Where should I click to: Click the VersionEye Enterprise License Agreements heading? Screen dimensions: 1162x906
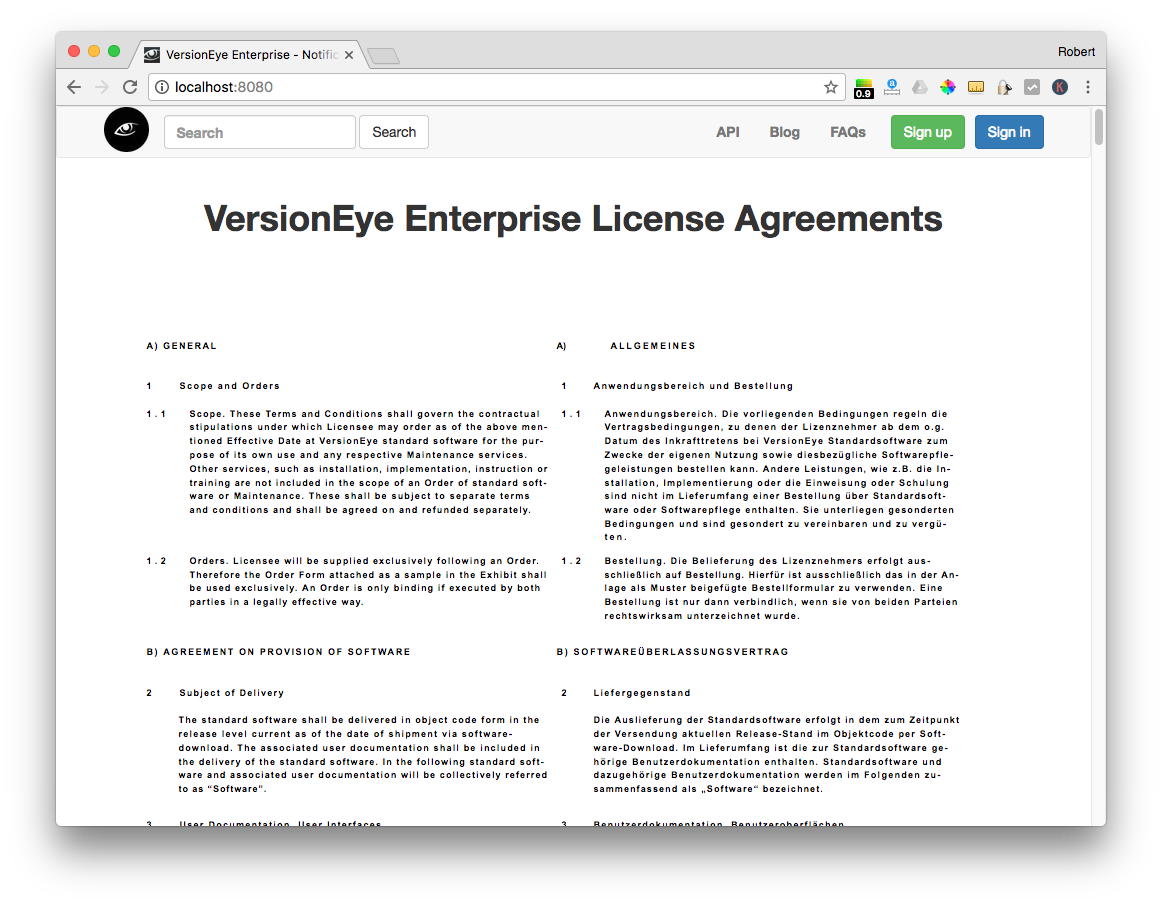coord(573,219)
